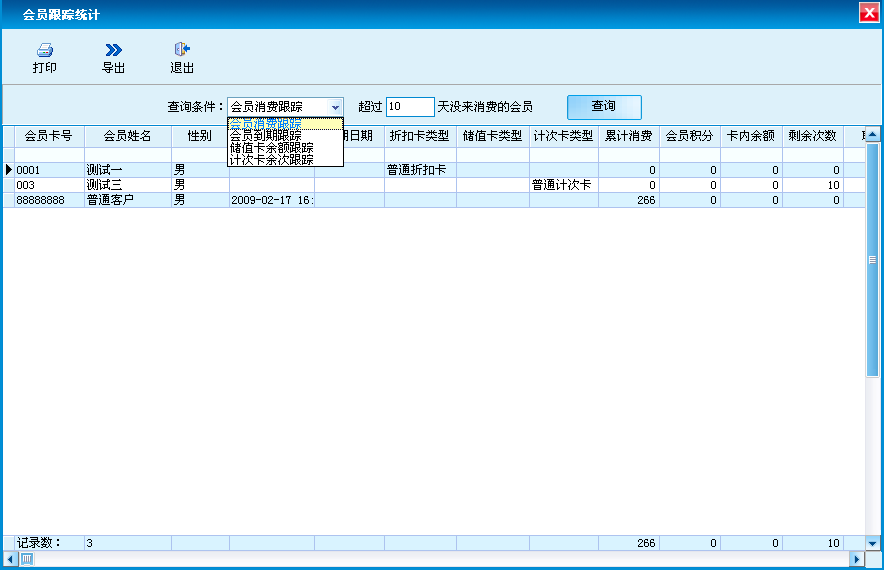Viewport: 884px width, 570px height.
Task: Select 会员到期跟踪 from dropdown list
Action: (x=266, y=136)
